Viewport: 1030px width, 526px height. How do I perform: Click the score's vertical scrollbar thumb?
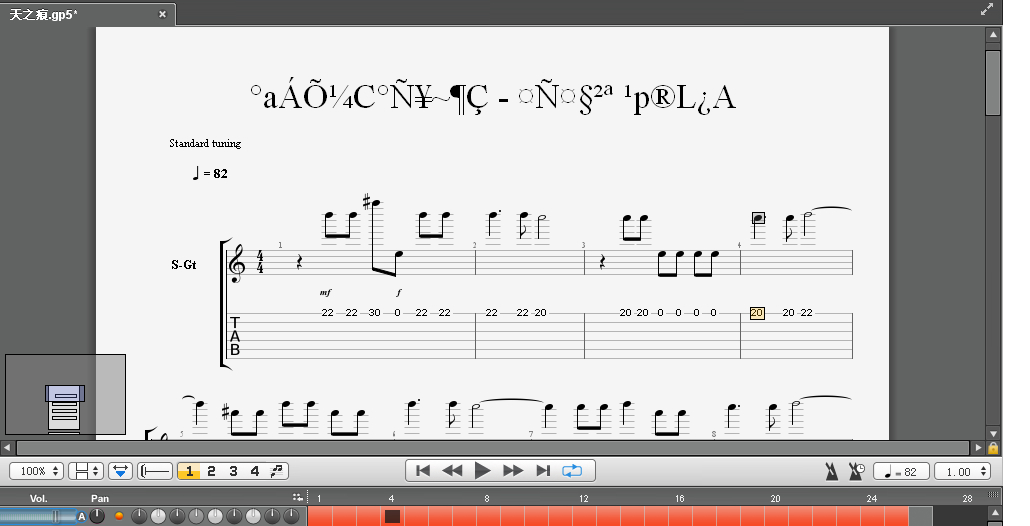point(993,83)
